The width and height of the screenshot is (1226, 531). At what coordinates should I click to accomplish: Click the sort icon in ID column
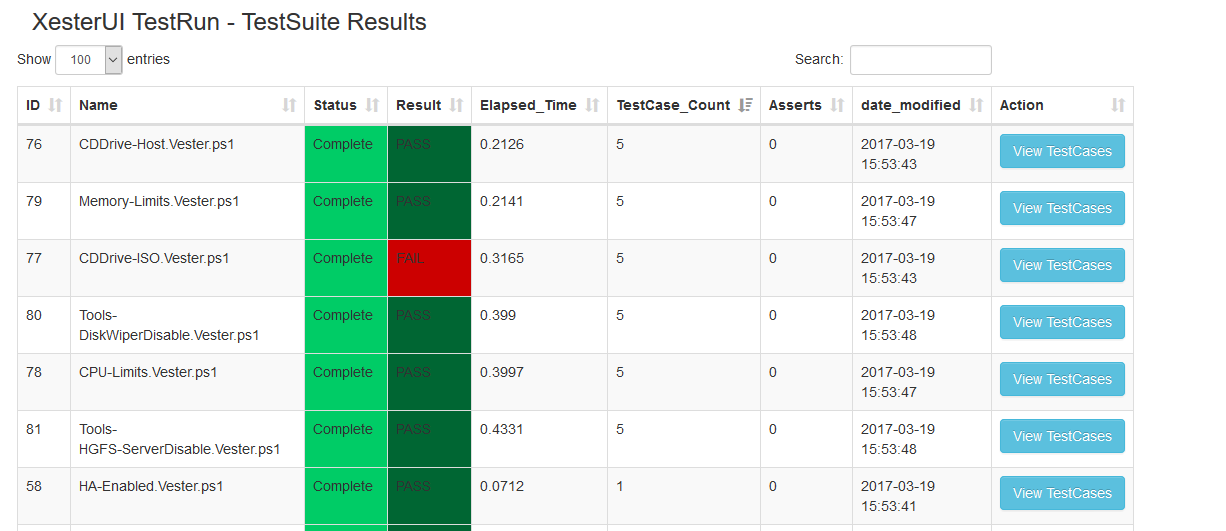point(55,105)
